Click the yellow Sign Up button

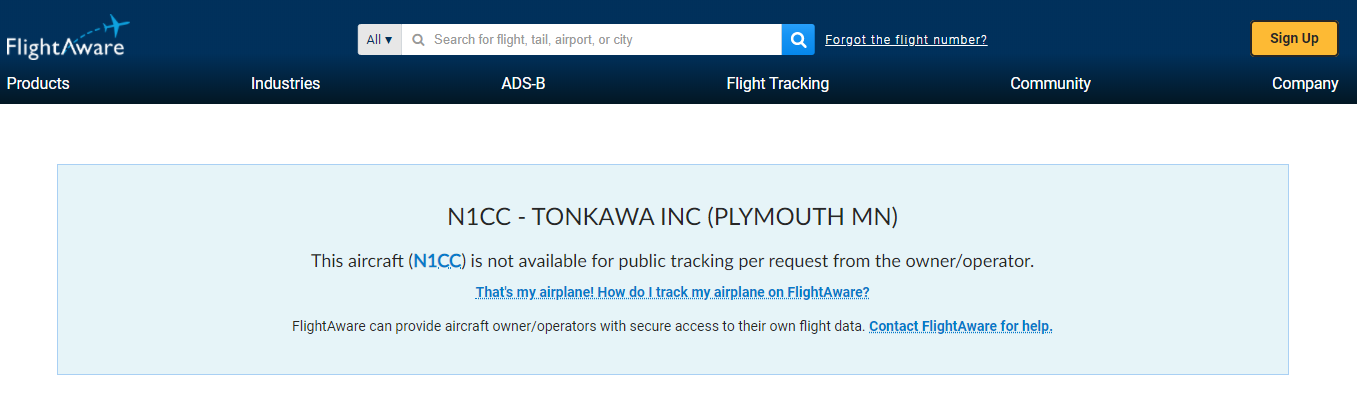tap(1294, 39)
